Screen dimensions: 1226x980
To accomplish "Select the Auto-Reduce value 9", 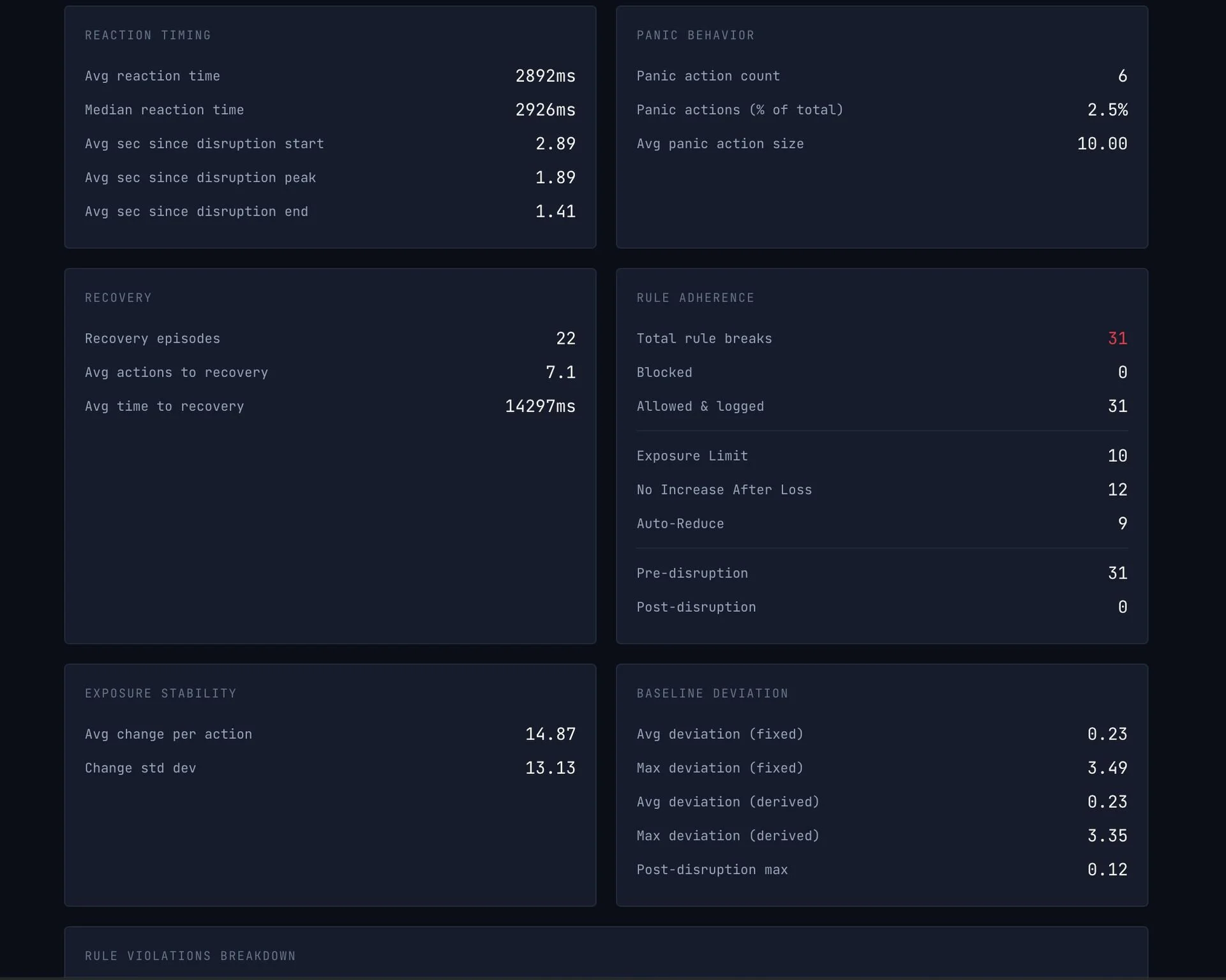I will pos(1123,524).
